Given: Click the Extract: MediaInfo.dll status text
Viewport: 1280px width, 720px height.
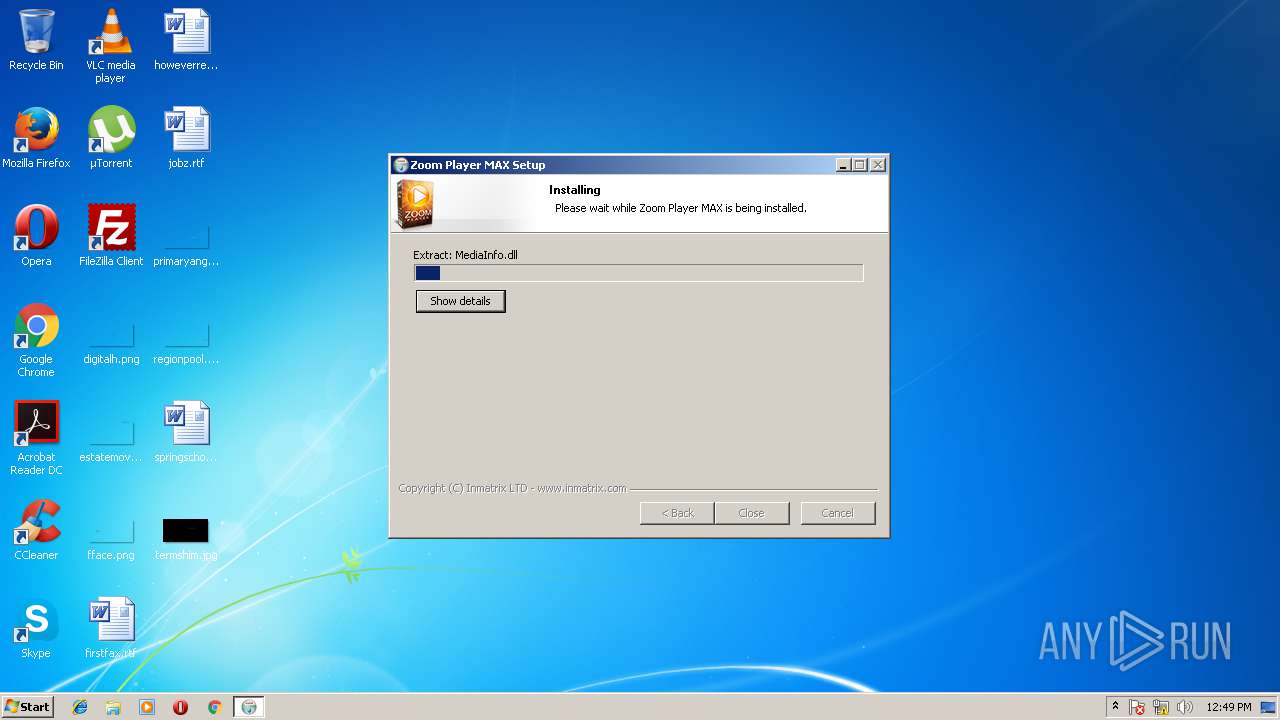Looking at the screenshot, I should tap(466, 255).
